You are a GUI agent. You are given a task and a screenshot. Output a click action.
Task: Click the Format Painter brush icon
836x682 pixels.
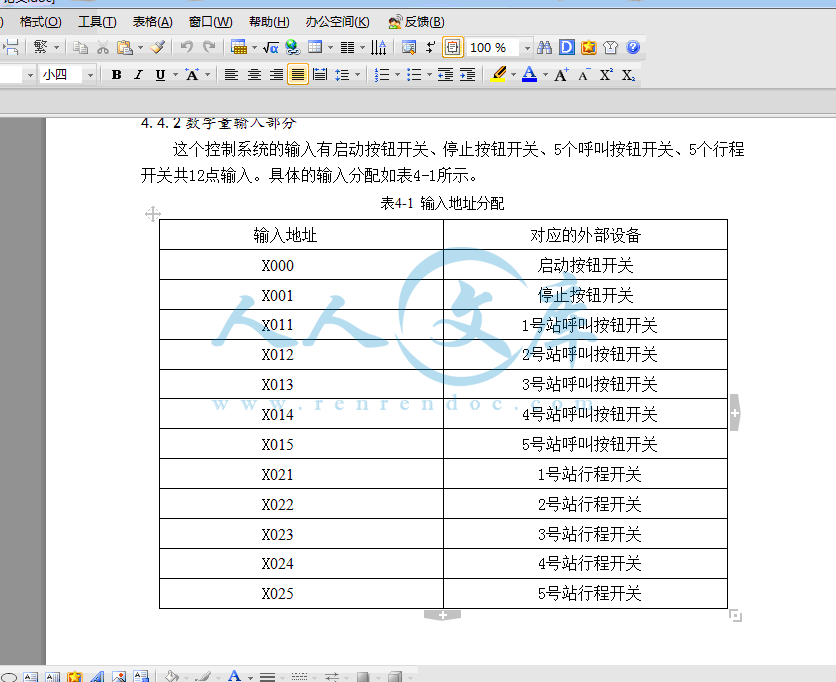click(x=157, y=47)
